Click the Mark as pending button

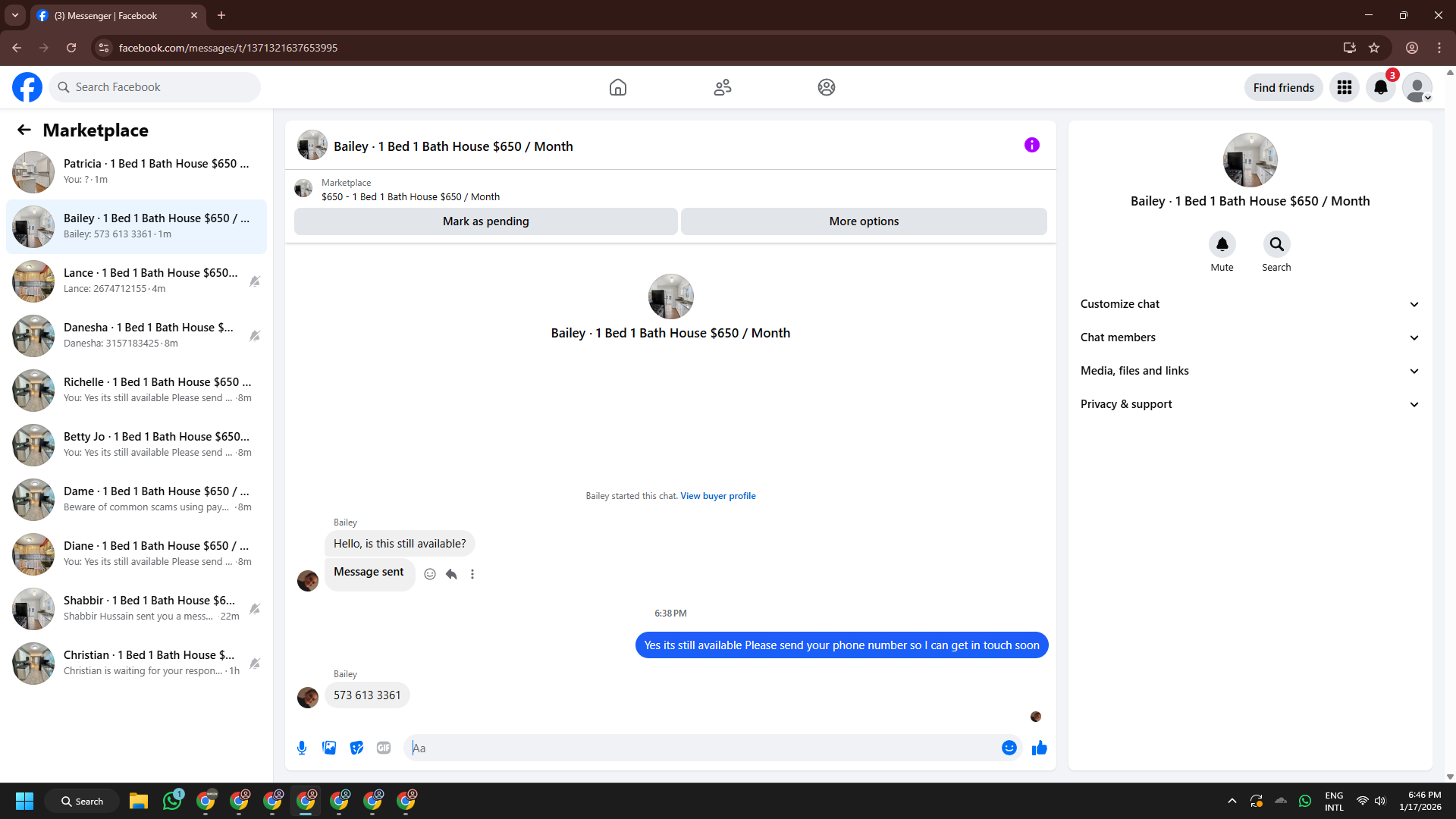485,221
